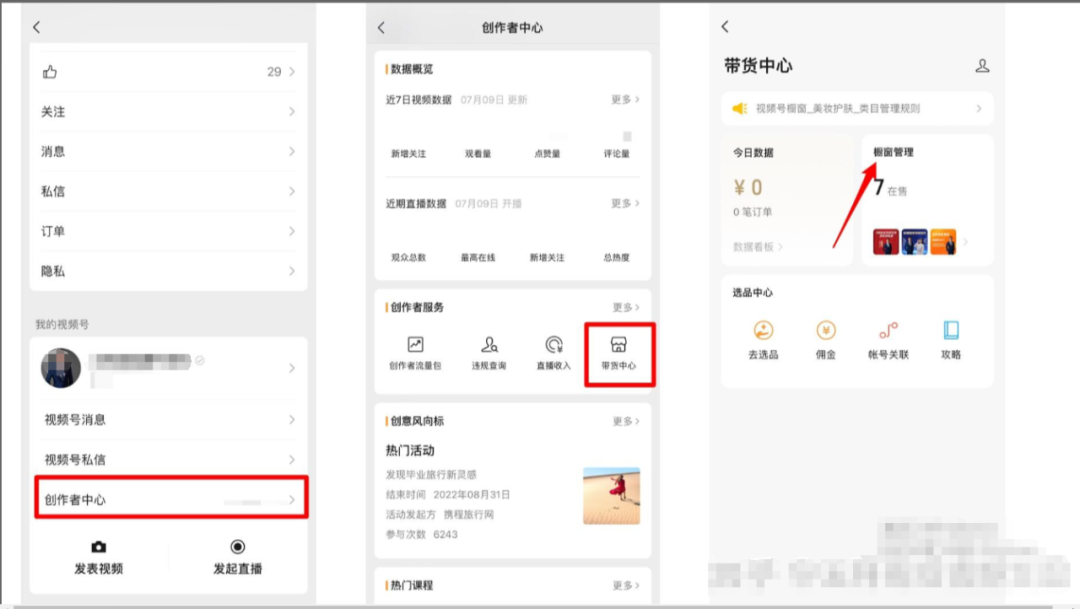Image resolution: width=1080 pixels, height=609 pixels.
Task: Expand the 订单 row chevron
Action: [291, 231]
